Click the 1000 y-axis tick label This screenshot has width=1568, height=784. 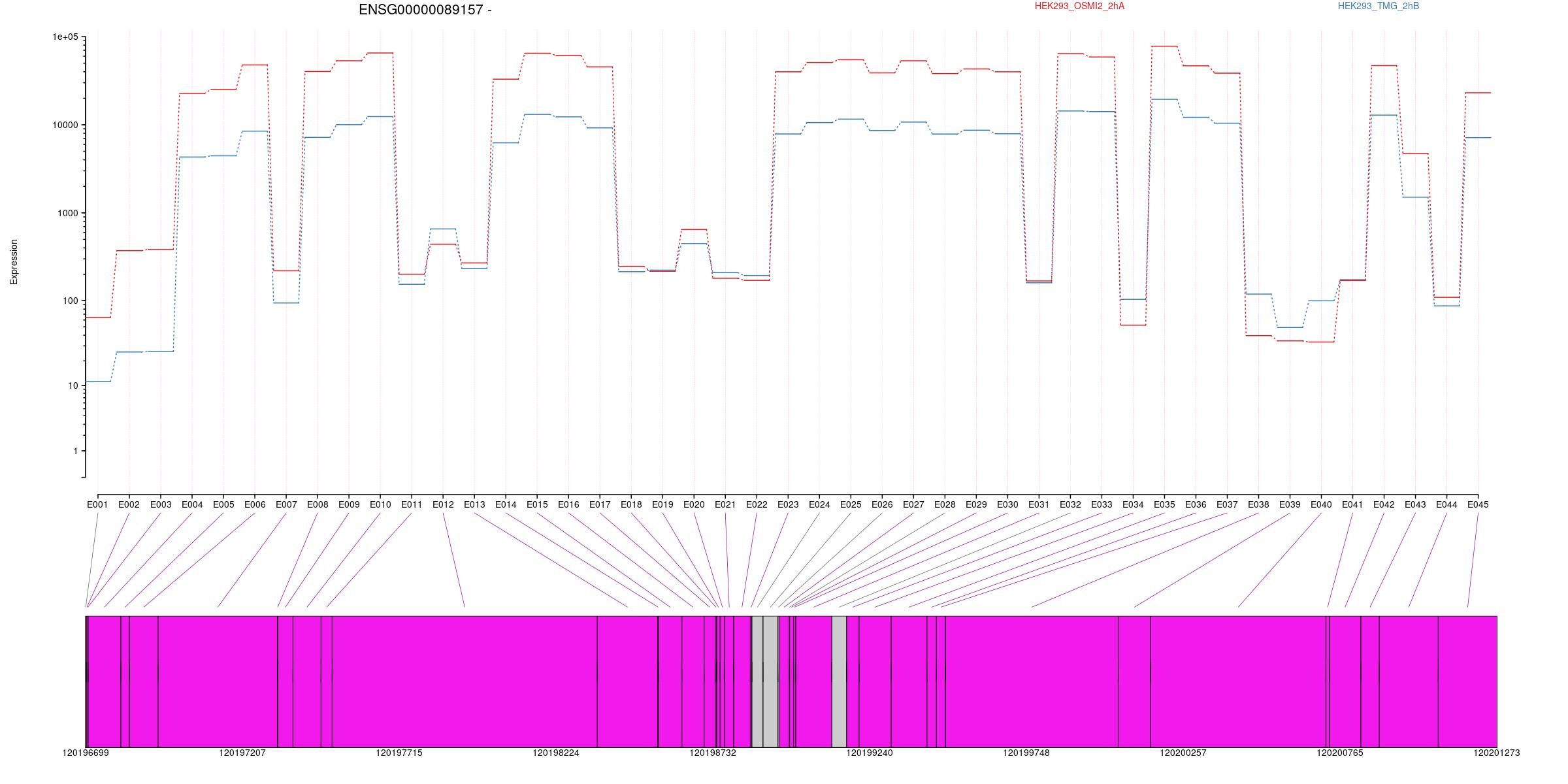pos(68,214)
